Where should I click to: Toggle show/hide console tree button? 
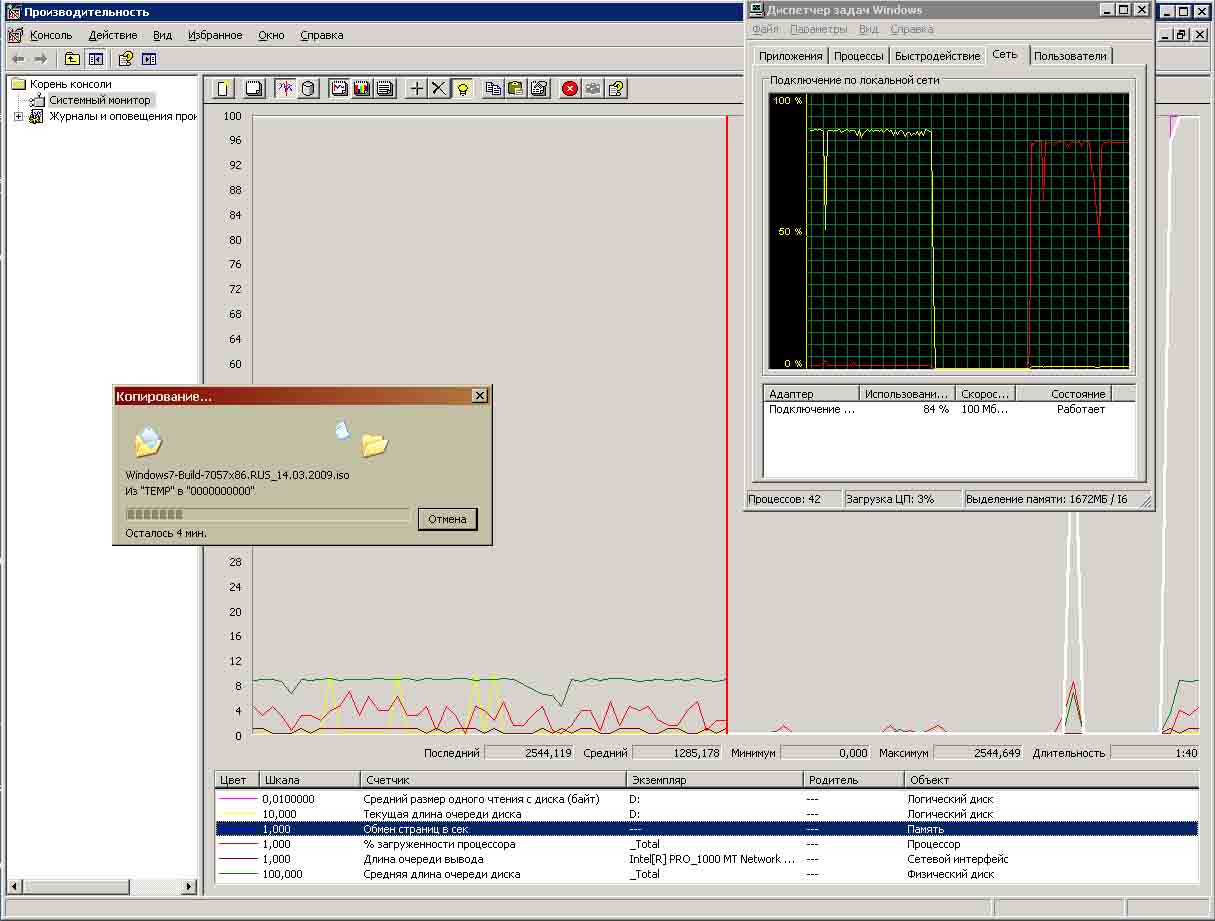click(x=95, y=59)
